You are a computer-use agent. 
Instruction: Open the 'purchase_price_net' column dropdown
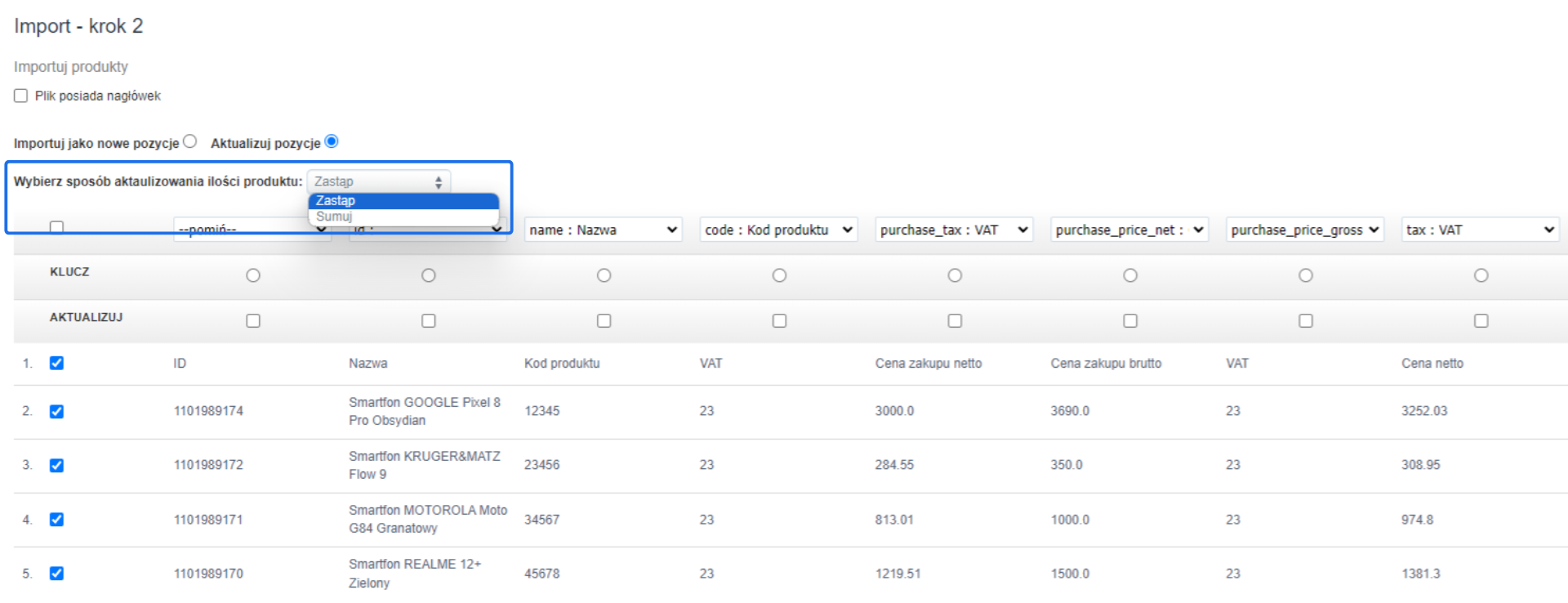tap(1129, 230)
